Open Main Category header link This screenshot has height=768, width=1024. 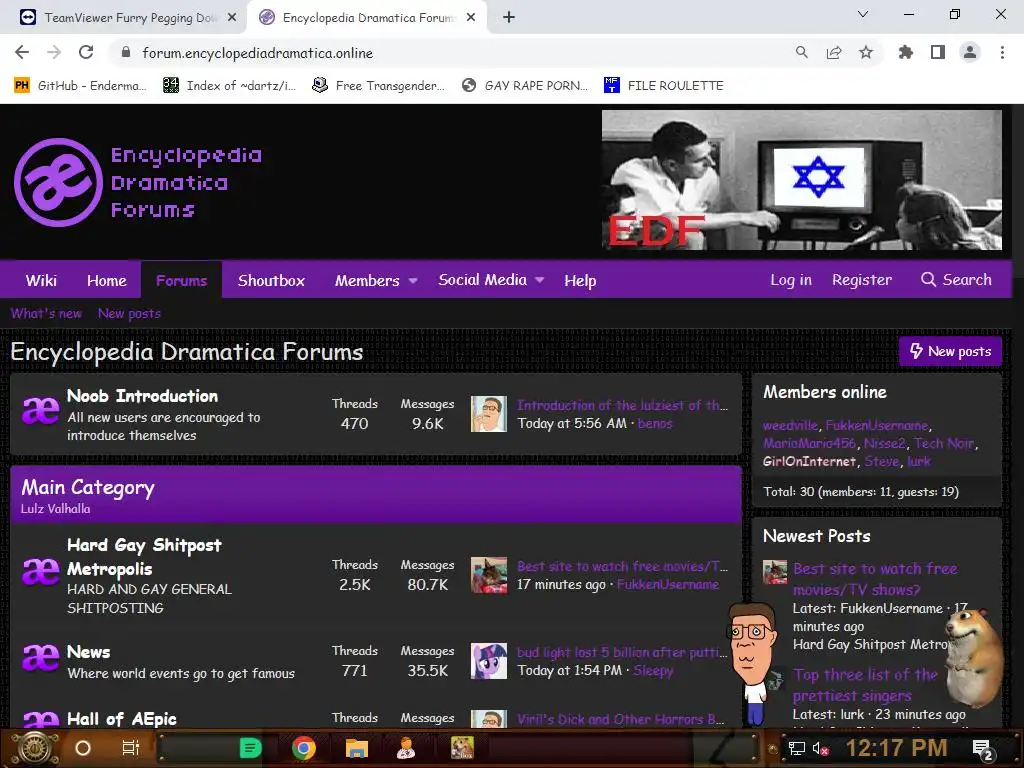(x=88, y=487)
